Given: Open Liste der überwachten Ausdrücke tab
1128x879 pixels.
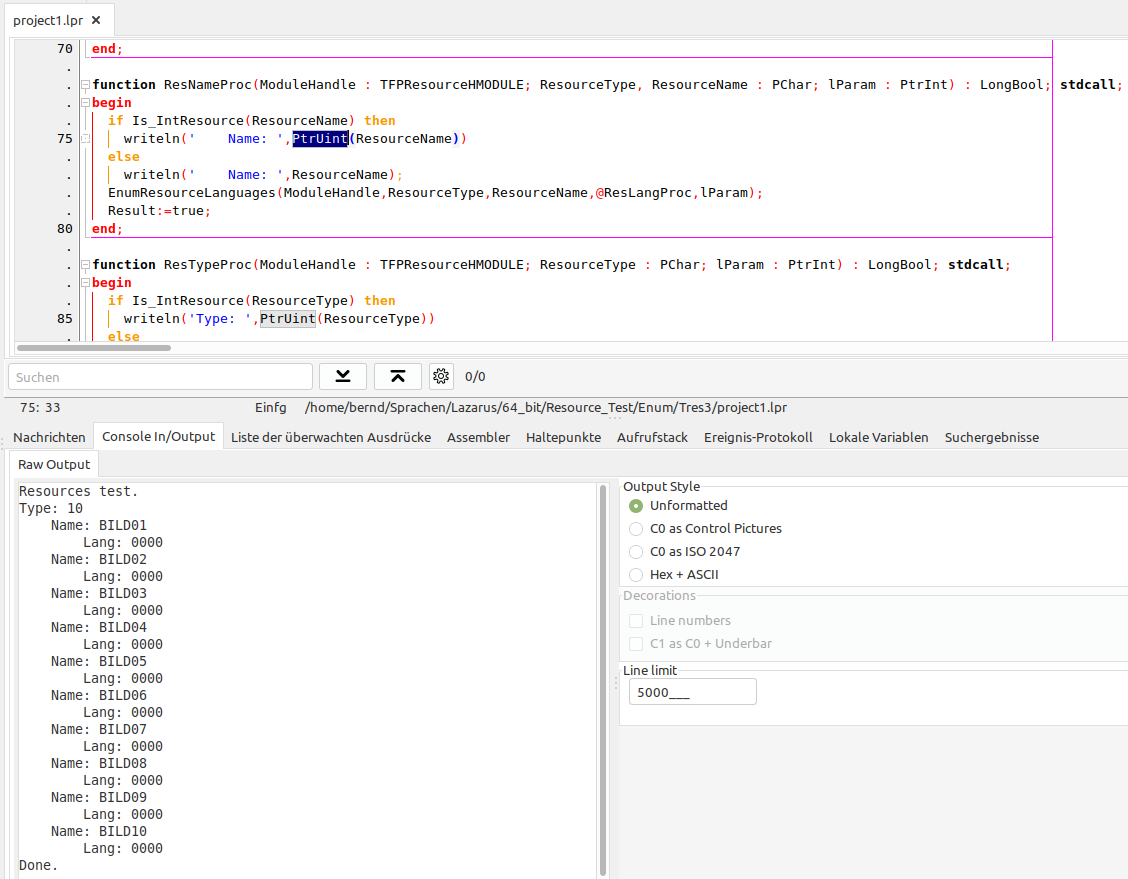Looking at the screenshot, I should 331,437.
